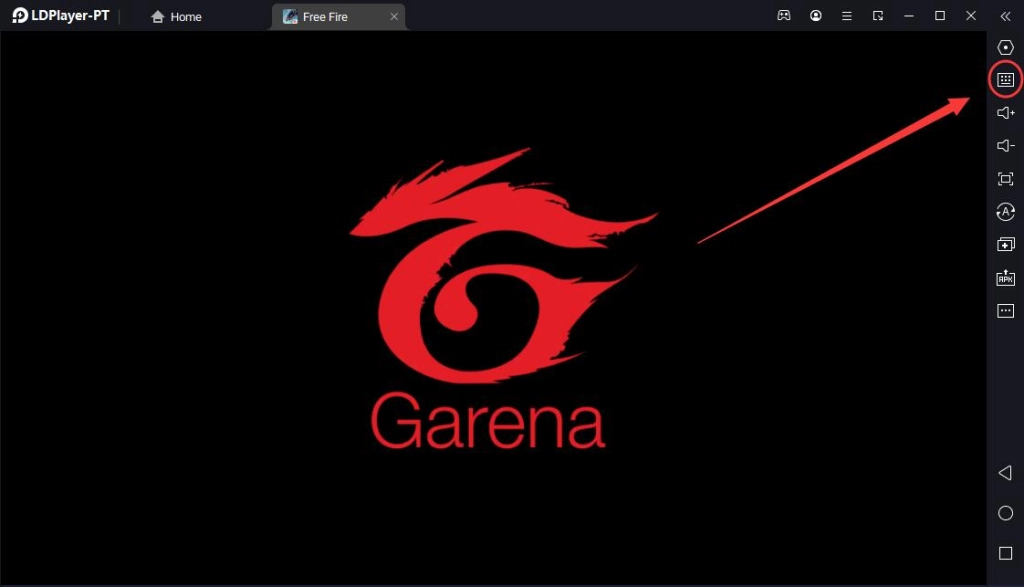This screenshot has height=587, width=1024.
Task: Increase volume with speaker plus icon
Action: click(1005, 113)
